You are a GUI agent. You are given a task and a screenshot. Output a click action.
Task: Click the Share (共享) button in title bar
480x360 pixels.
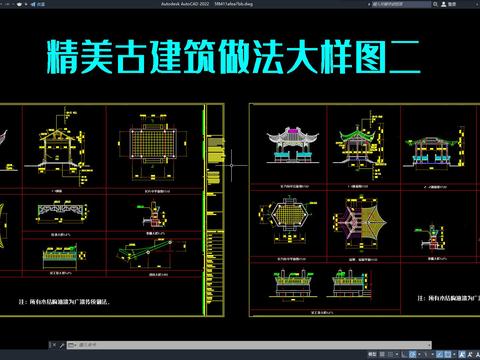pos(38,4)
